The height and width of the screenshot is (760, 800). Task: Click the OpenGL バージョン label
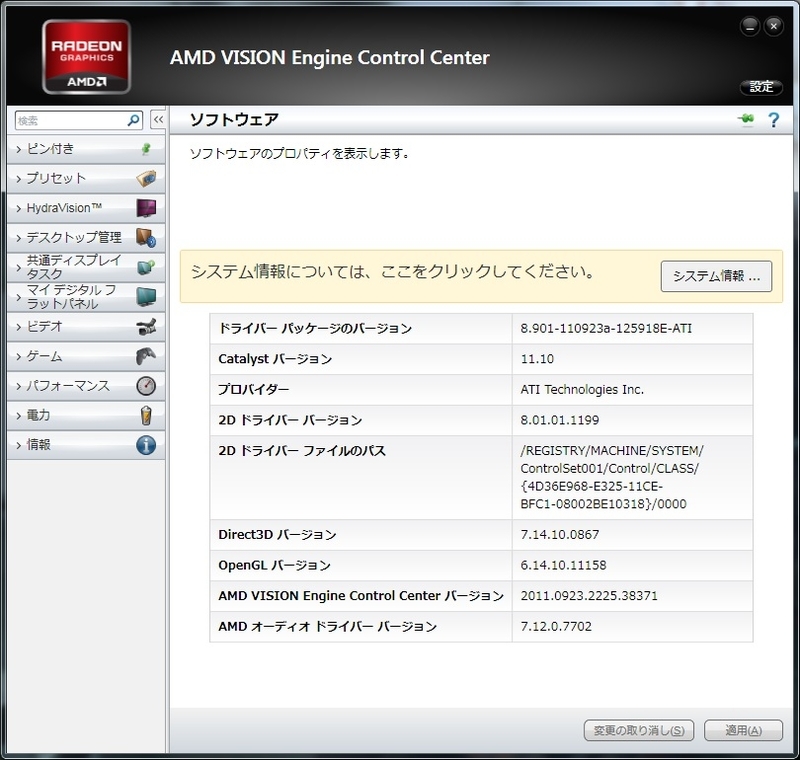(274, 565)
